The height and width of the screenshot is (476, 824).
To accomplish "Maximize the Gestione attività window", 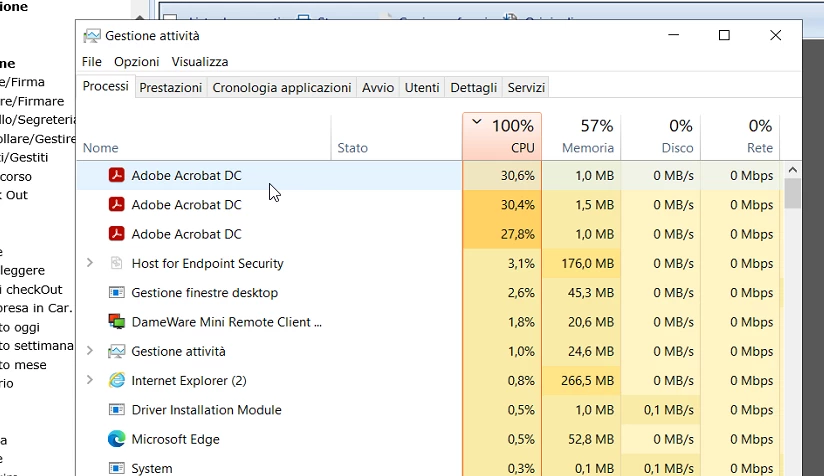I will coord(724,35).
